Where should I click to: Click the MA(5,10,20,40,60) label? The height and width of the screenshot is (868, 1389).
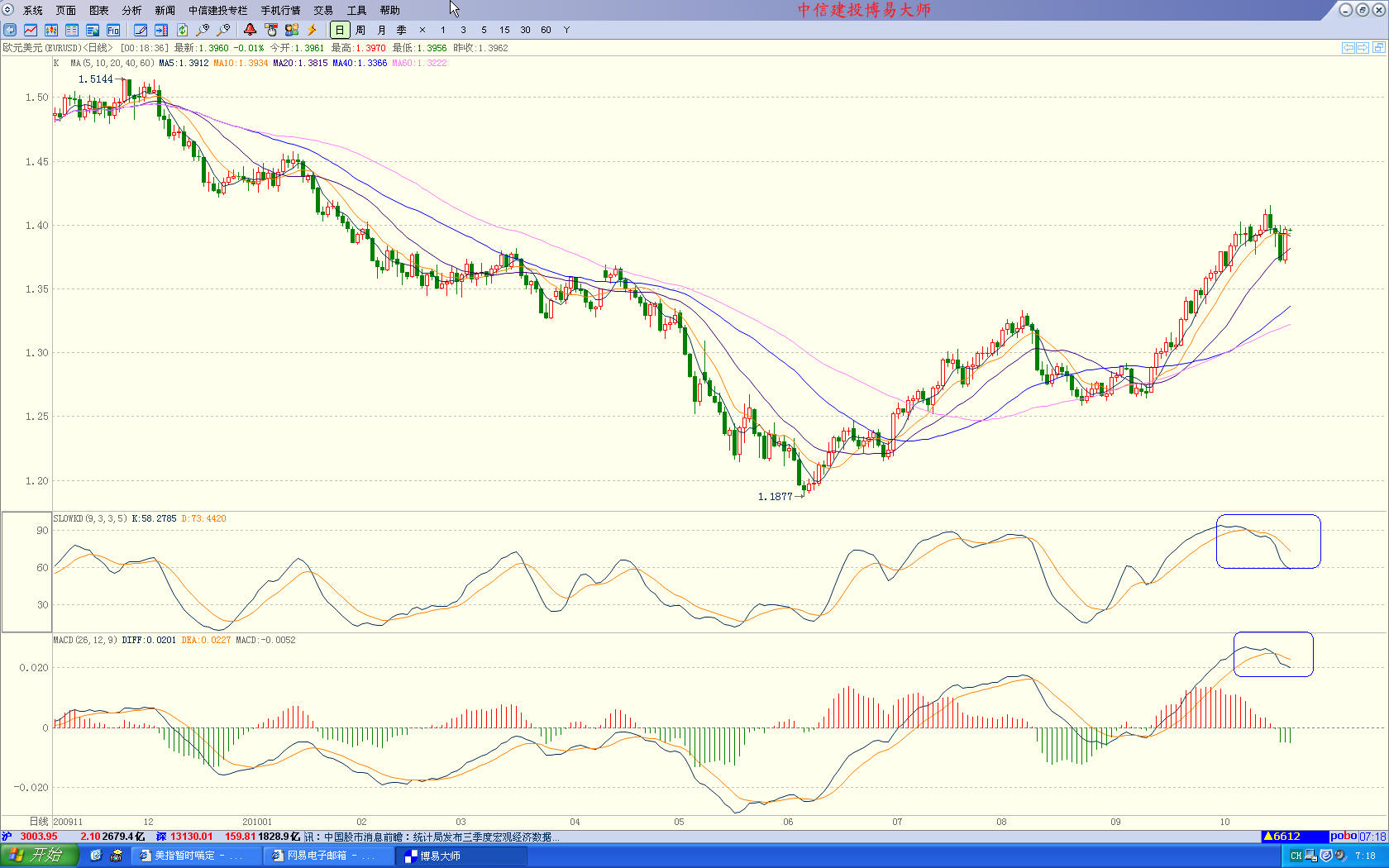coord(112,63)
